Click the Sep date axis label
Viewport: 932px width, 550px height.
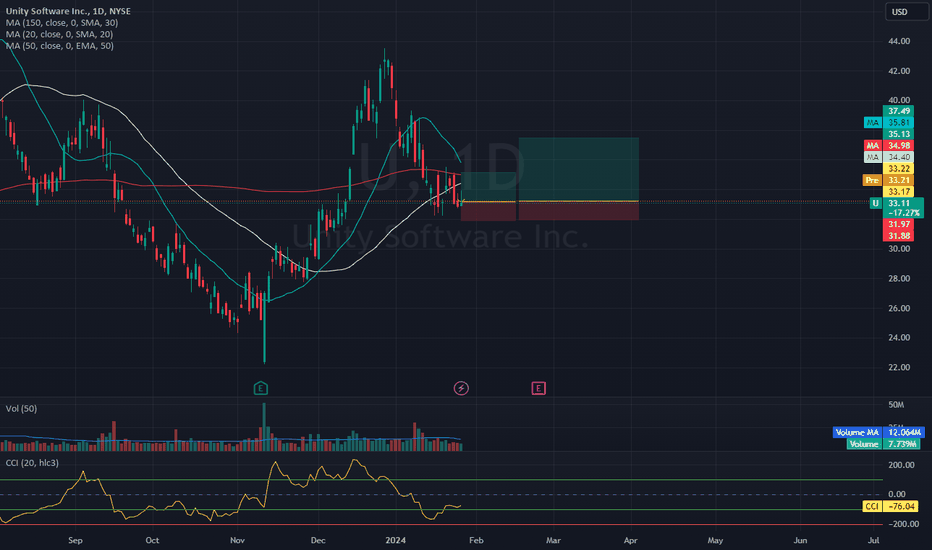(x=75, y=540)
